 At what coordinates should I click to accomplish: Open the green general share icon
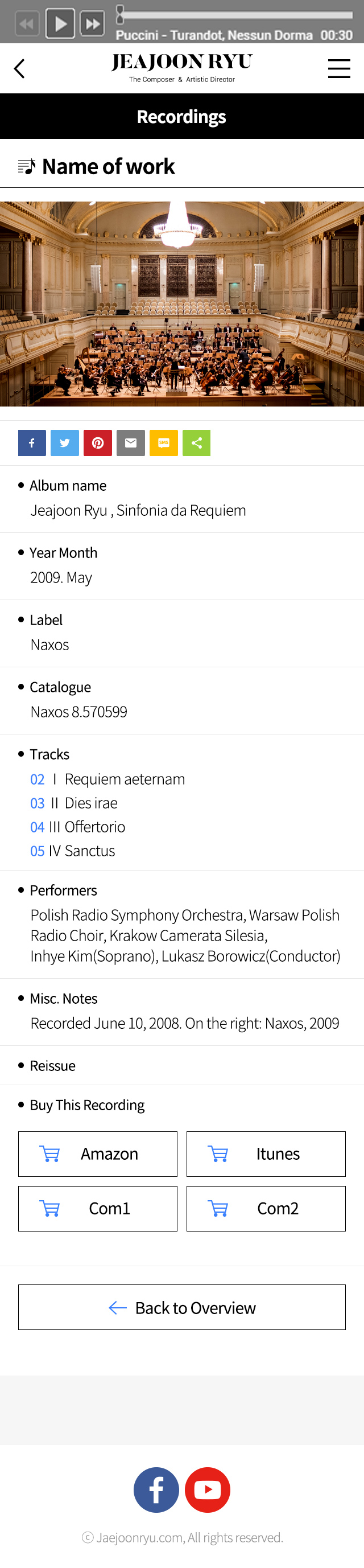click(196, 442)
